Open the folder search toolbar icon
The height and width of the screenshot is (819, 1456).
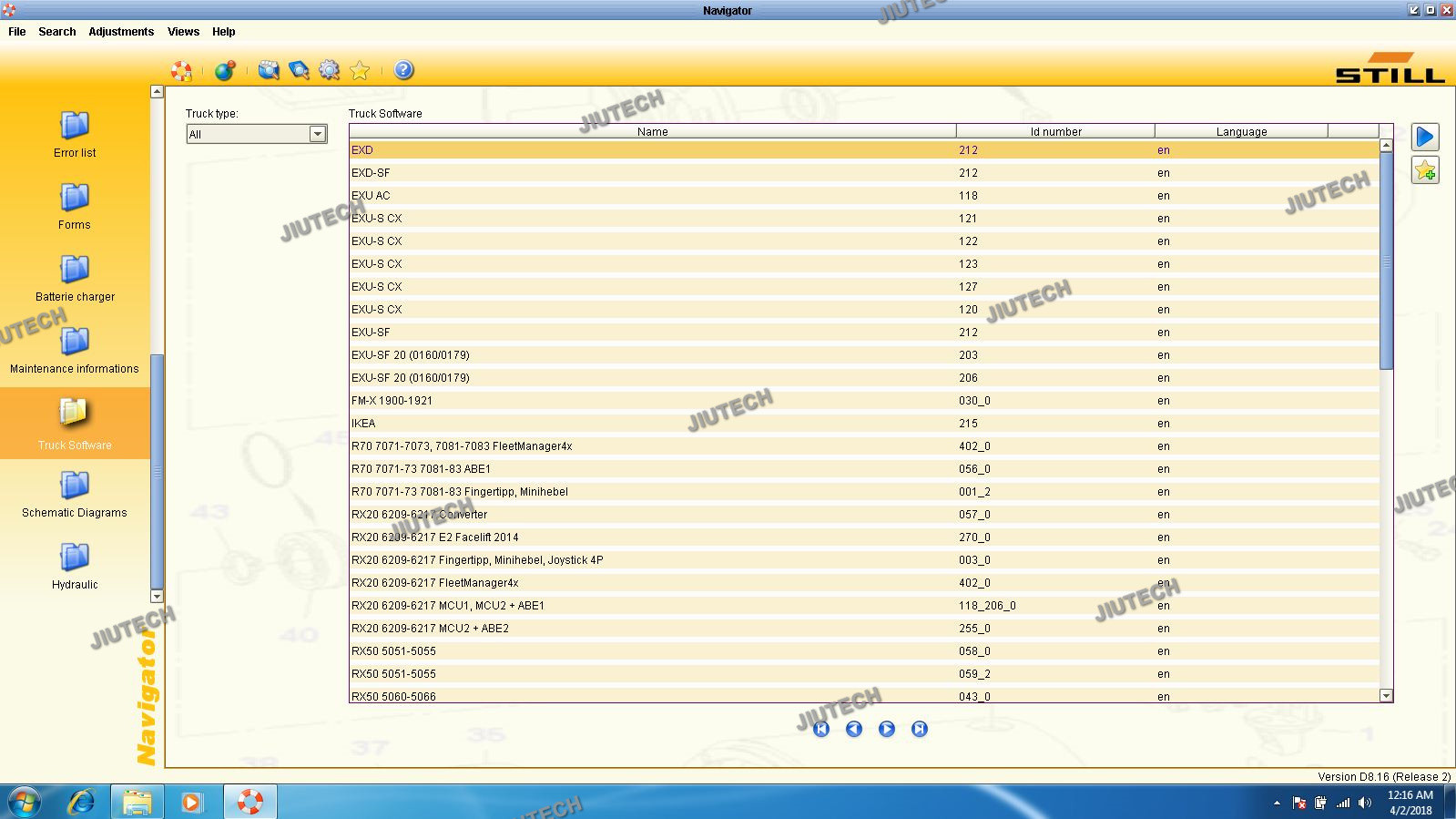pos(269,70)
